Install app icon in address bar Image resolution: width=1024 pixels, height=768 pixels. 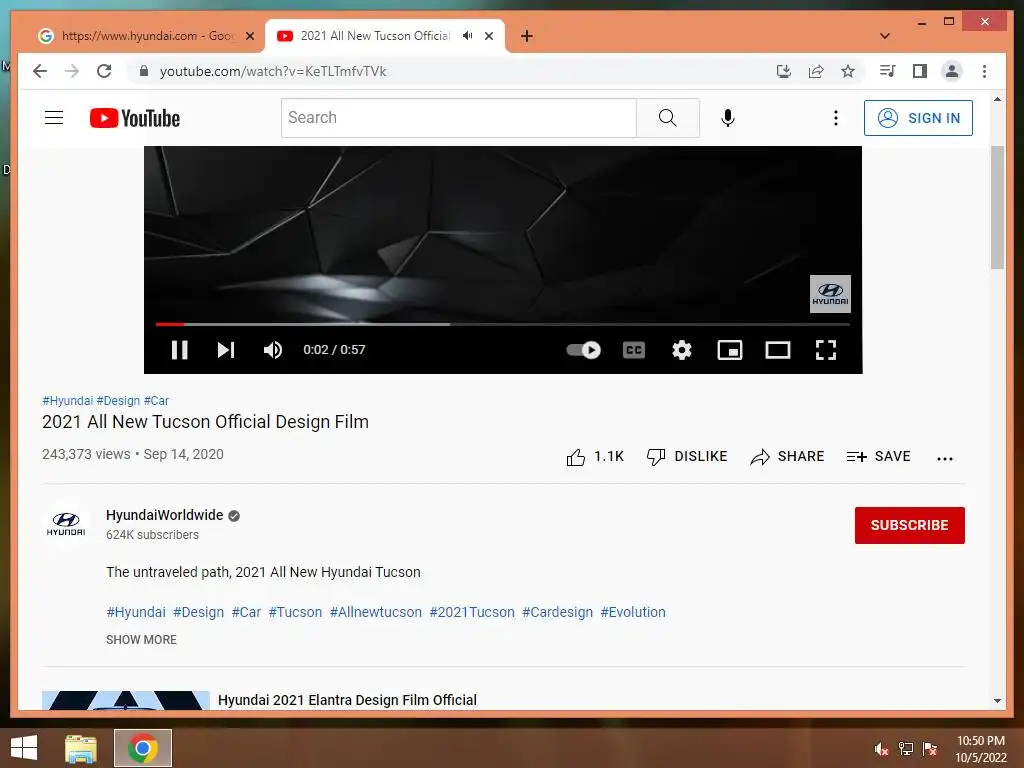784,71
